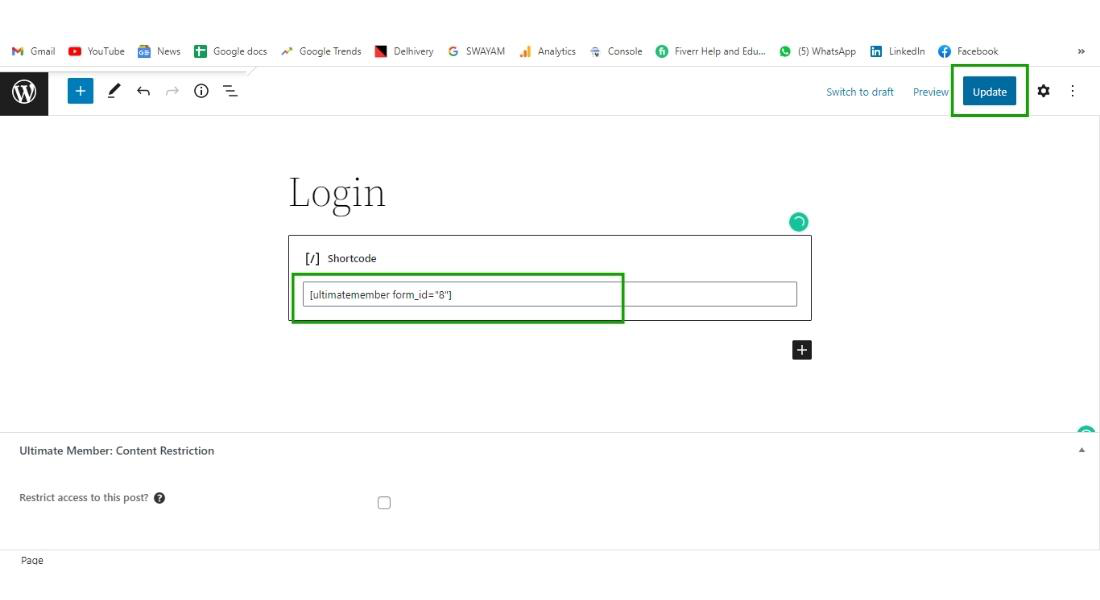
Task: Open the SWAYAM bookmark
Action: click(x=476, y=51)
